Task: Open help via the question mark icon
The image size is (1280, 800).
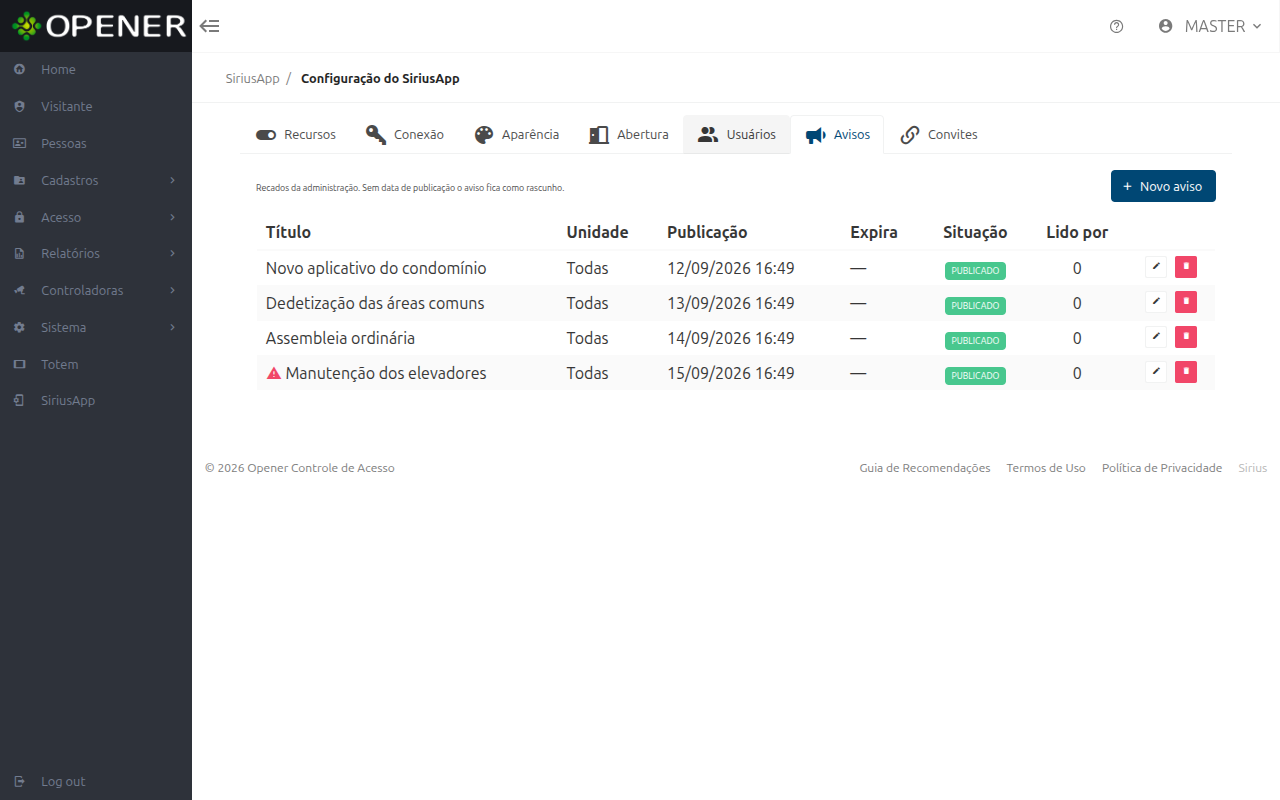Action: click(x=1117, y=27)
